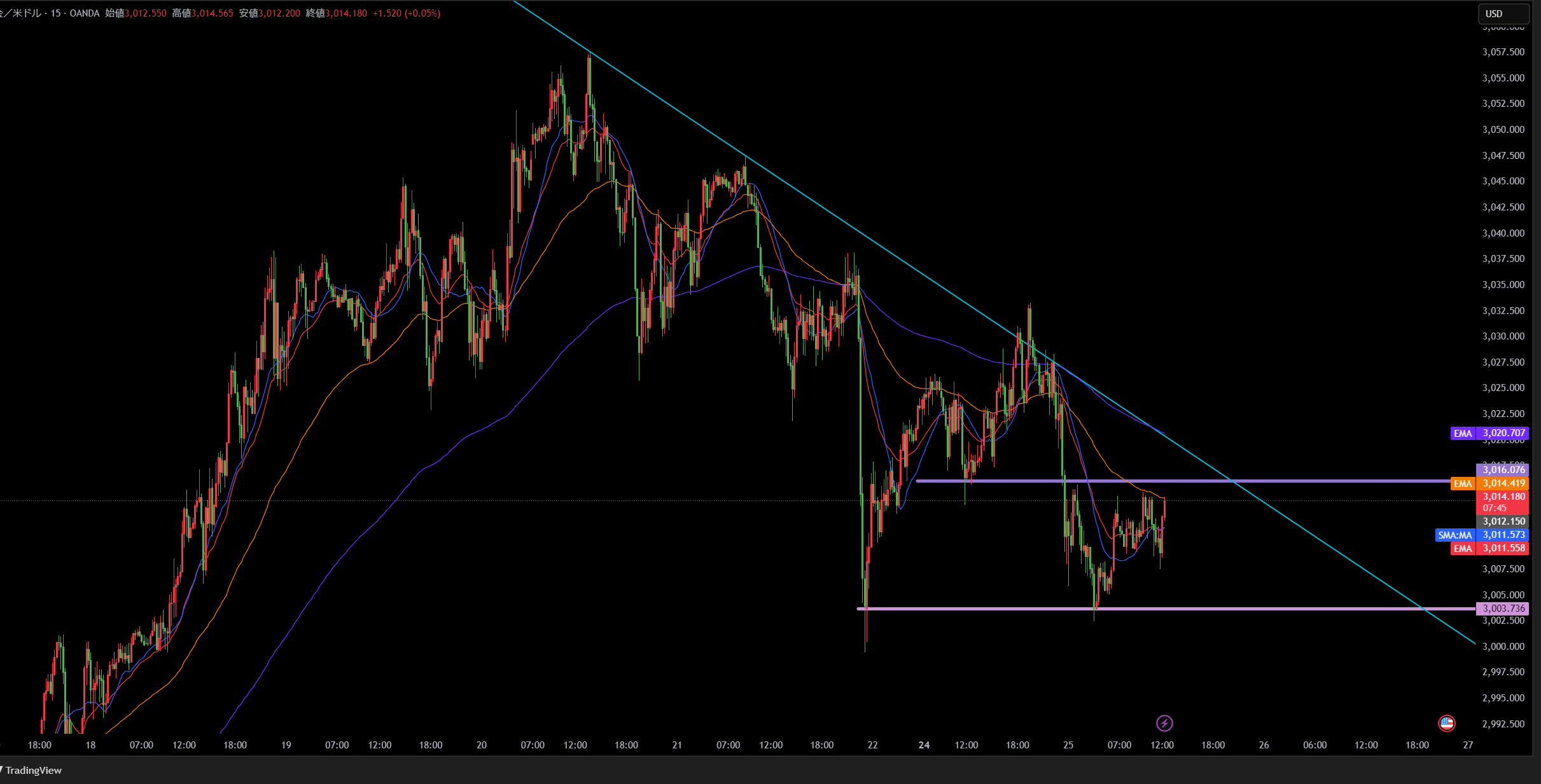Click the US flag economic event icon

coord(1447,723)
